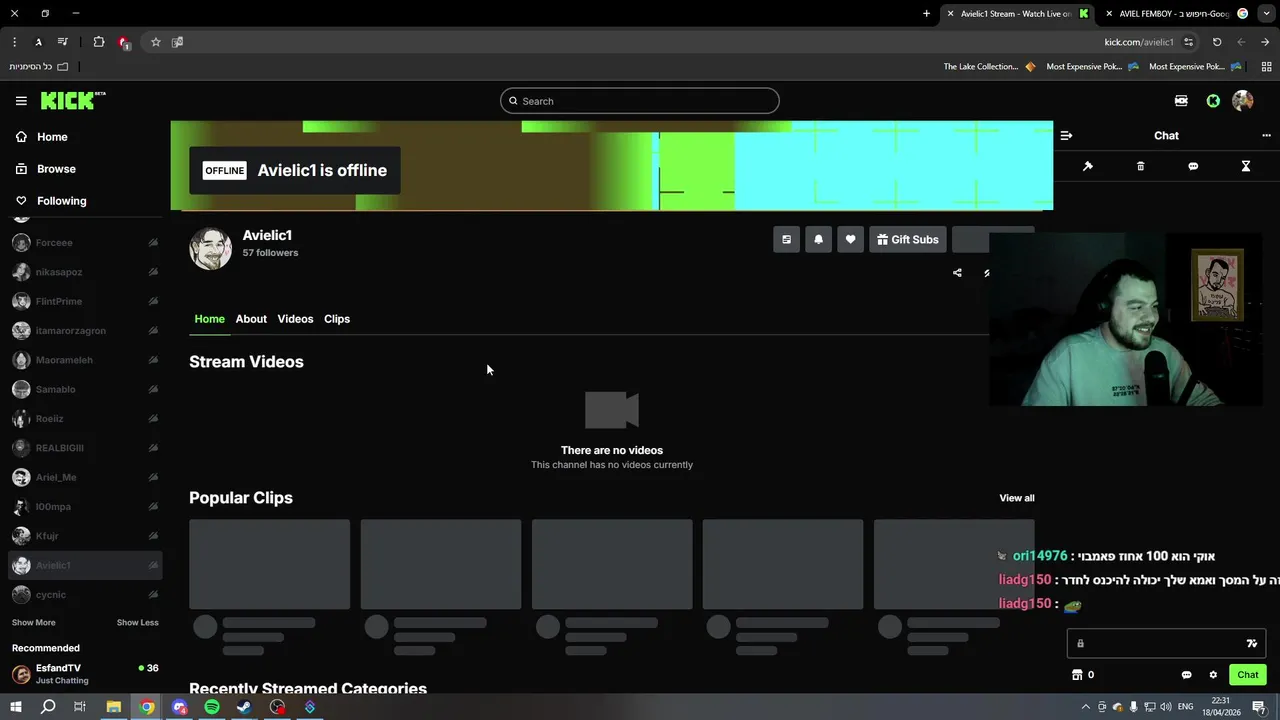Screen dimensions: 1280x720
Task: Open Maorameleh channel in sidebar
Action: [85, 360]
